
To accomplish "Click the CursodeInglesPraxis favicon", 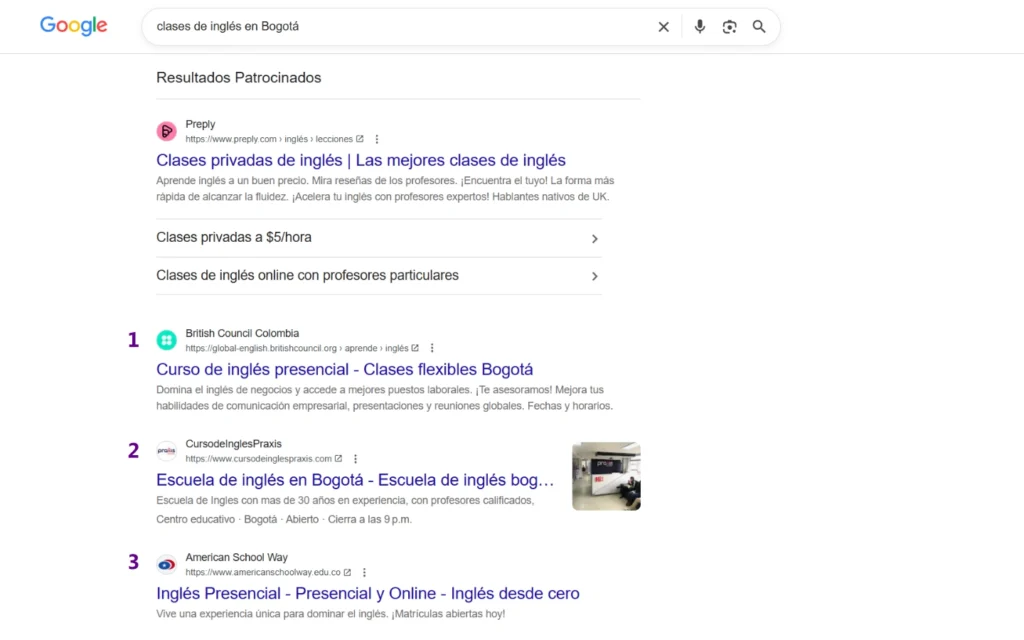I will coord(167,451).
